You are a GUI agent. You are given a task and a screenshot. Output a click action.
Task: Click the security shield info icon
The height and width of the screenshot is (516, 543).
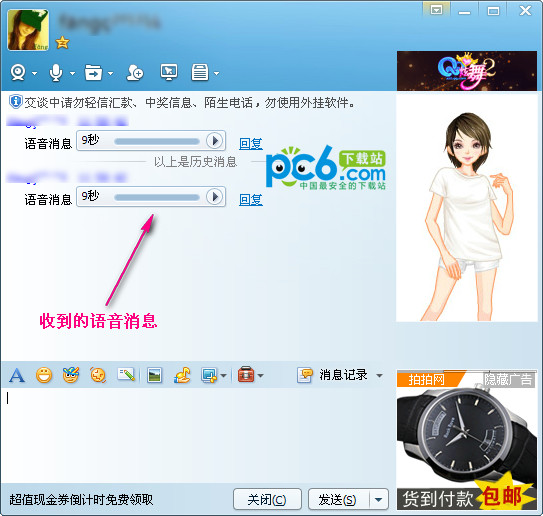16,102
